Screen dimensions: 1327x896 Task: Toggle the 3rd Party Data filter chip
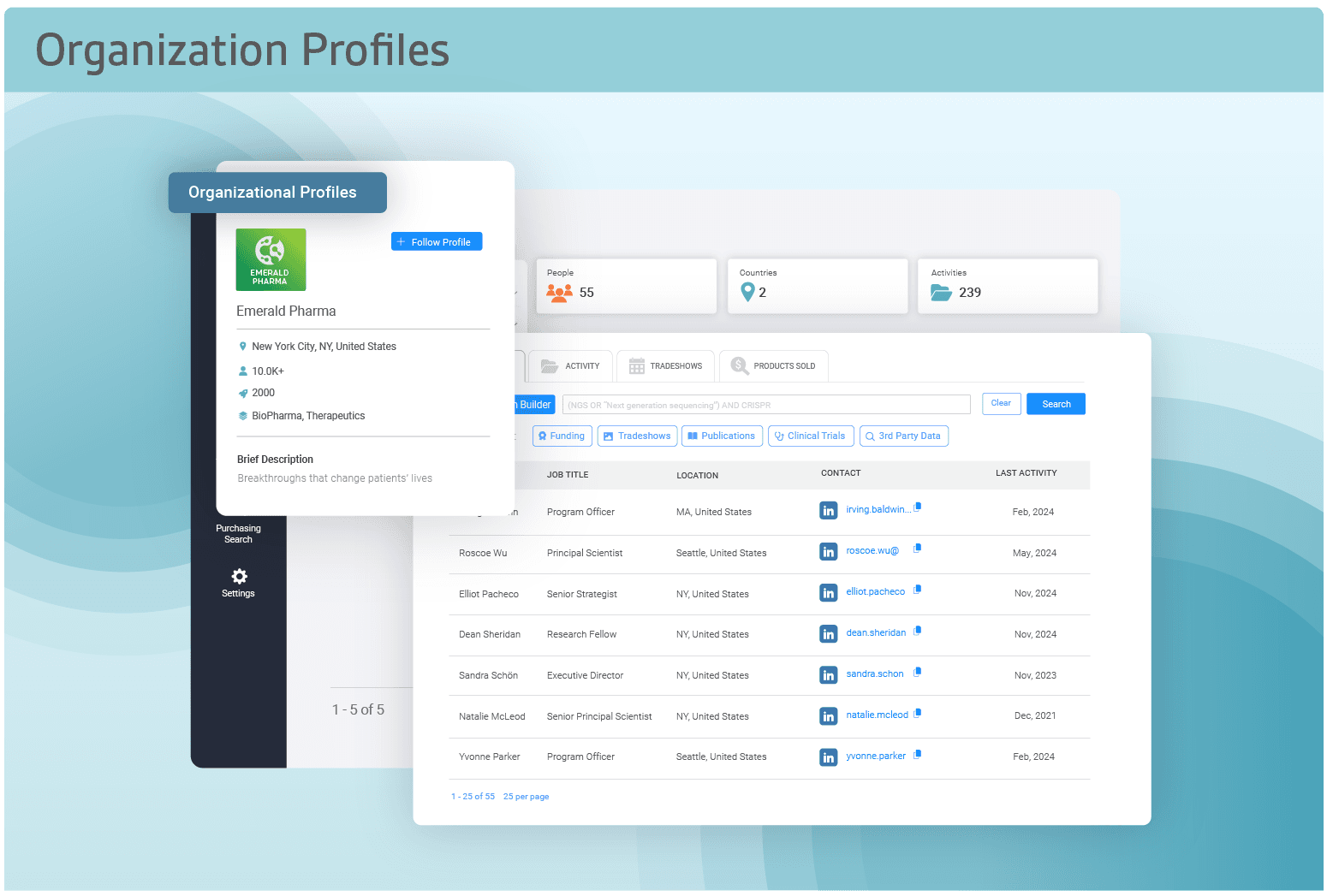pos(903,436)
